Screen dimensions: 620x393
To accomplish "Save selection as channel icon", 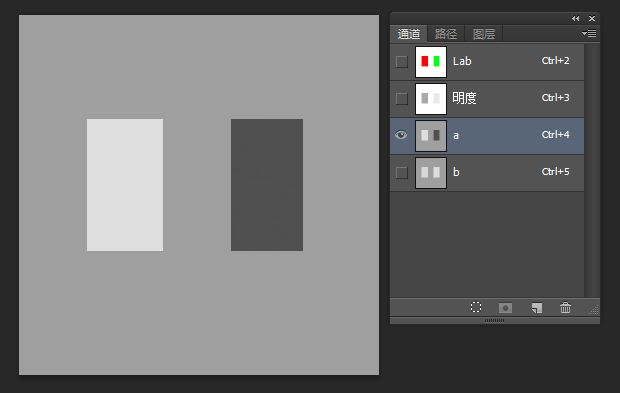I will (x=505, y=308).
